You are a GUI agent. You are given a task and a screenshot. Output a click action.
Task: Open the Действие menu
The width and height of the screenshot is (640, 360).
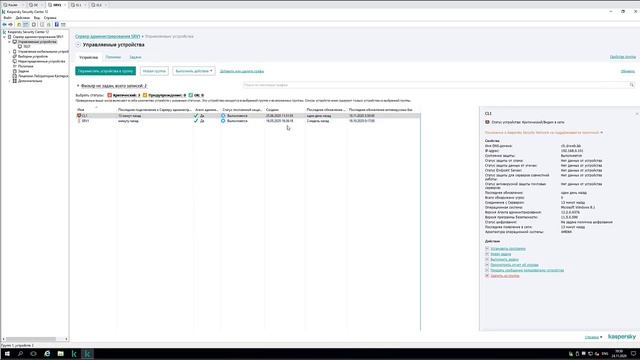click(x=23, y=18)
